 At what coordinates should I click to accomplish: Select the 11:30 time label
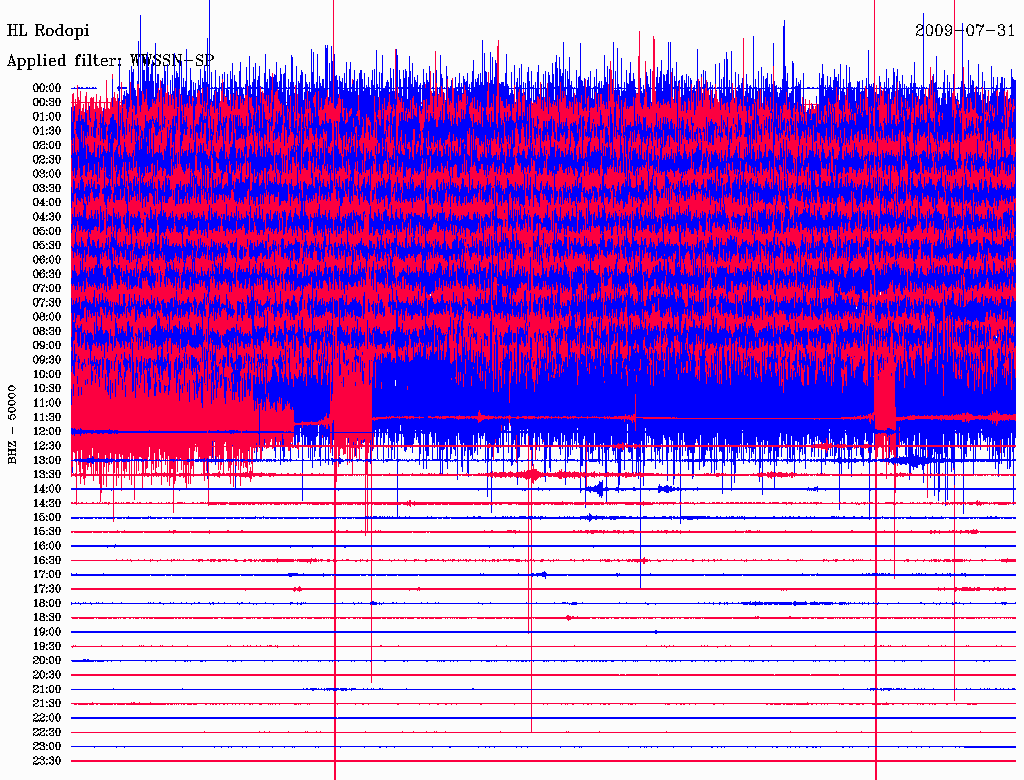pyautogui.click(x=47, y=417)
